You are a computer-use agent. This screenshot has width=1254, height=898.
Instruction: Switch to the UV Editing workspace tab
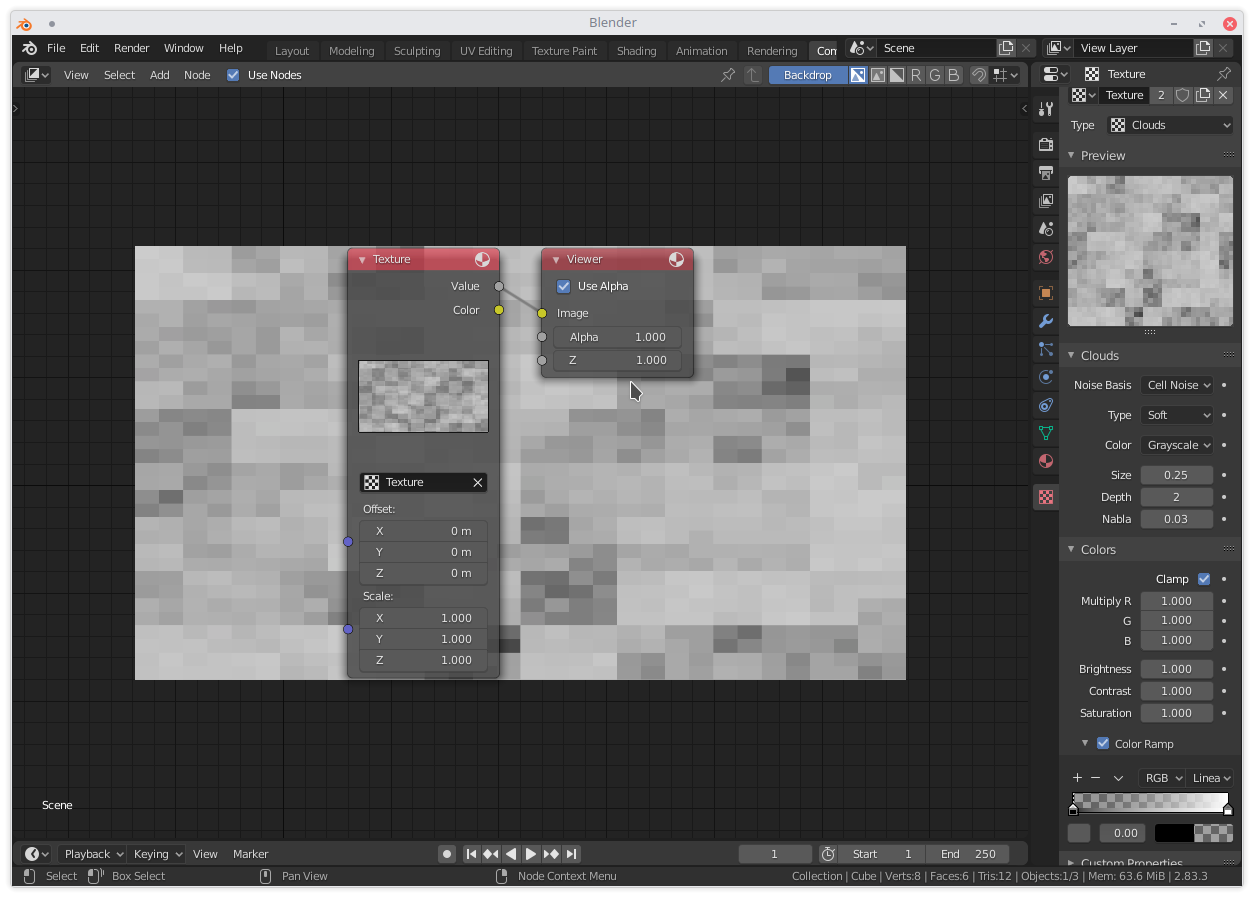click(x=486, y=51)
